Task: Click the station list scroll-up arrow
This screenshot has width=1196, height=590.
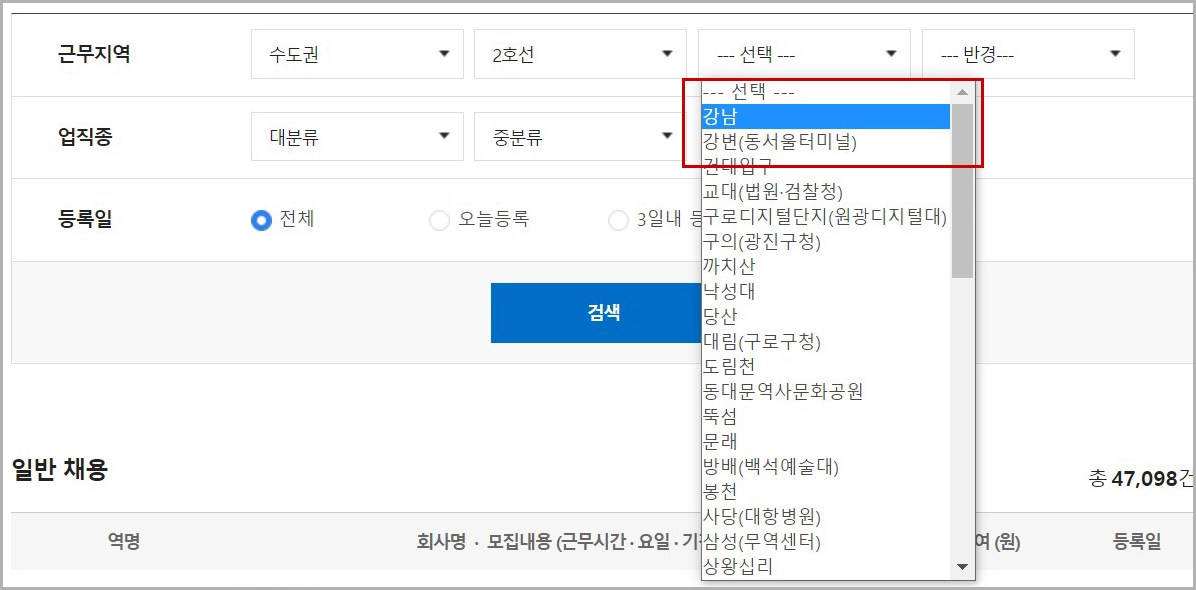Action: point(962,92)
